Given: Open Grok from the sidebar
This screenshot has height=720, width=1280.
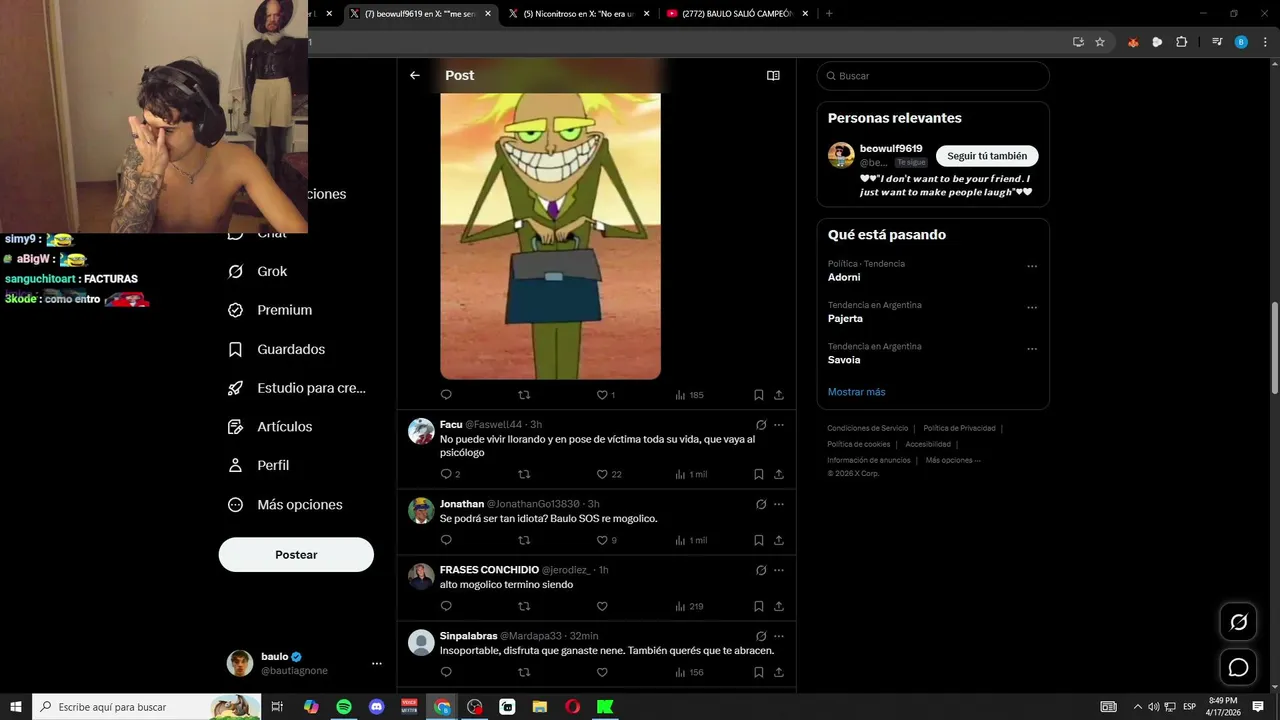Looking at the screenshot, I should 258,271.
